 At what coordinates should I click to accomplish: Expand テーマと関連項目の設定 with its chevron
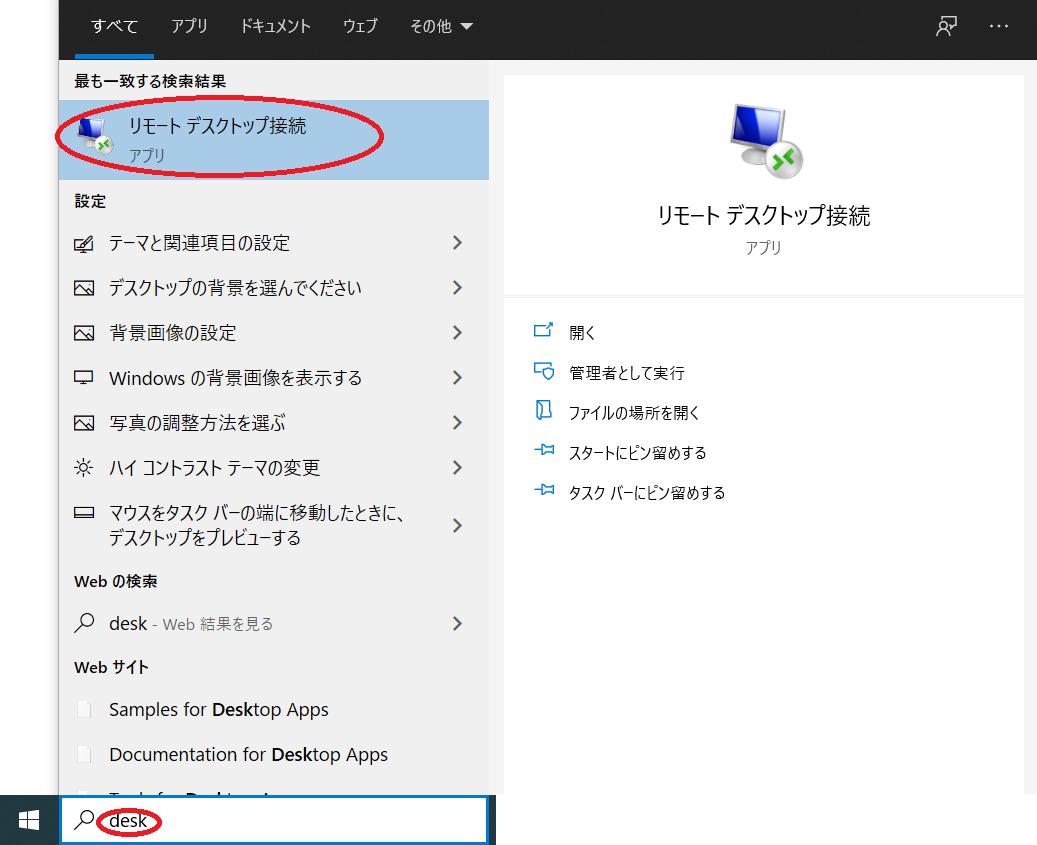coord(456,242)
